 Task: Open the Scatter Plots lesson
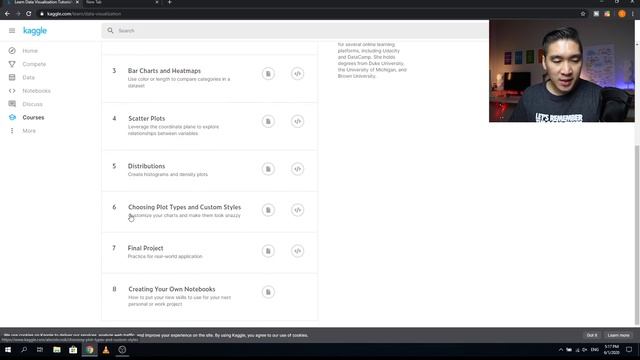[147, 118]
